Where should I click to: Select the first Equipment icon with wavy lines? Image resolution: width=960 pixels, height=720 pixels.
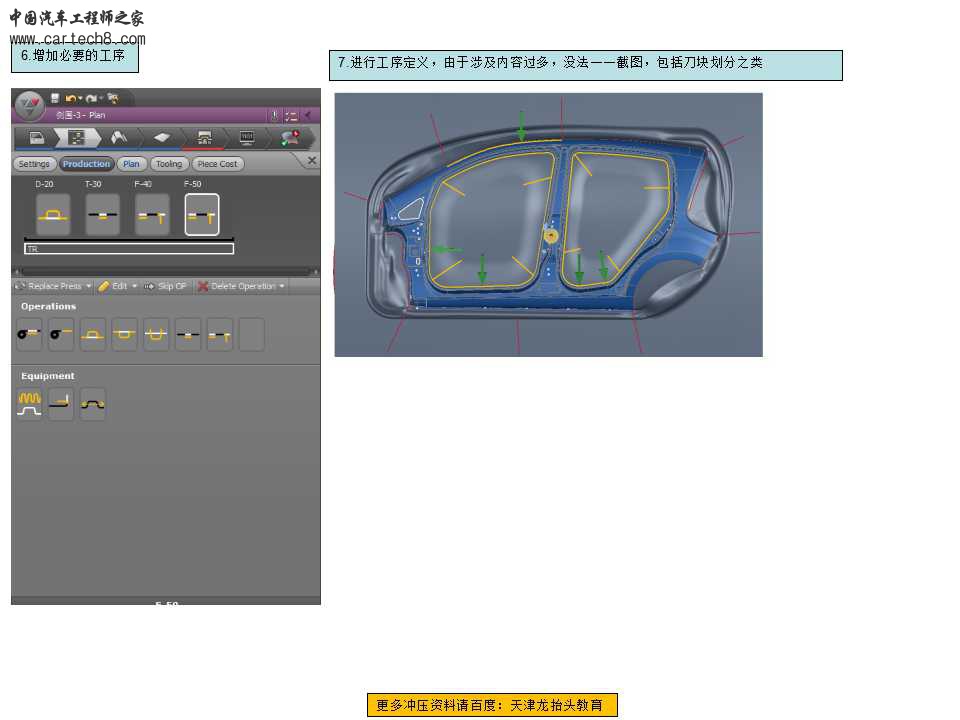(29, 404)
